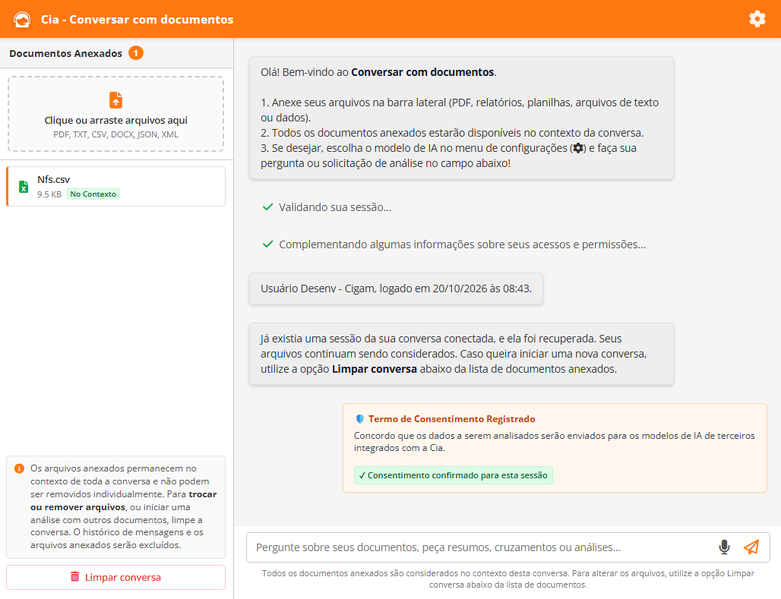Click the file upload drop zone
The image size is (781, 599).
pos(116,114)
